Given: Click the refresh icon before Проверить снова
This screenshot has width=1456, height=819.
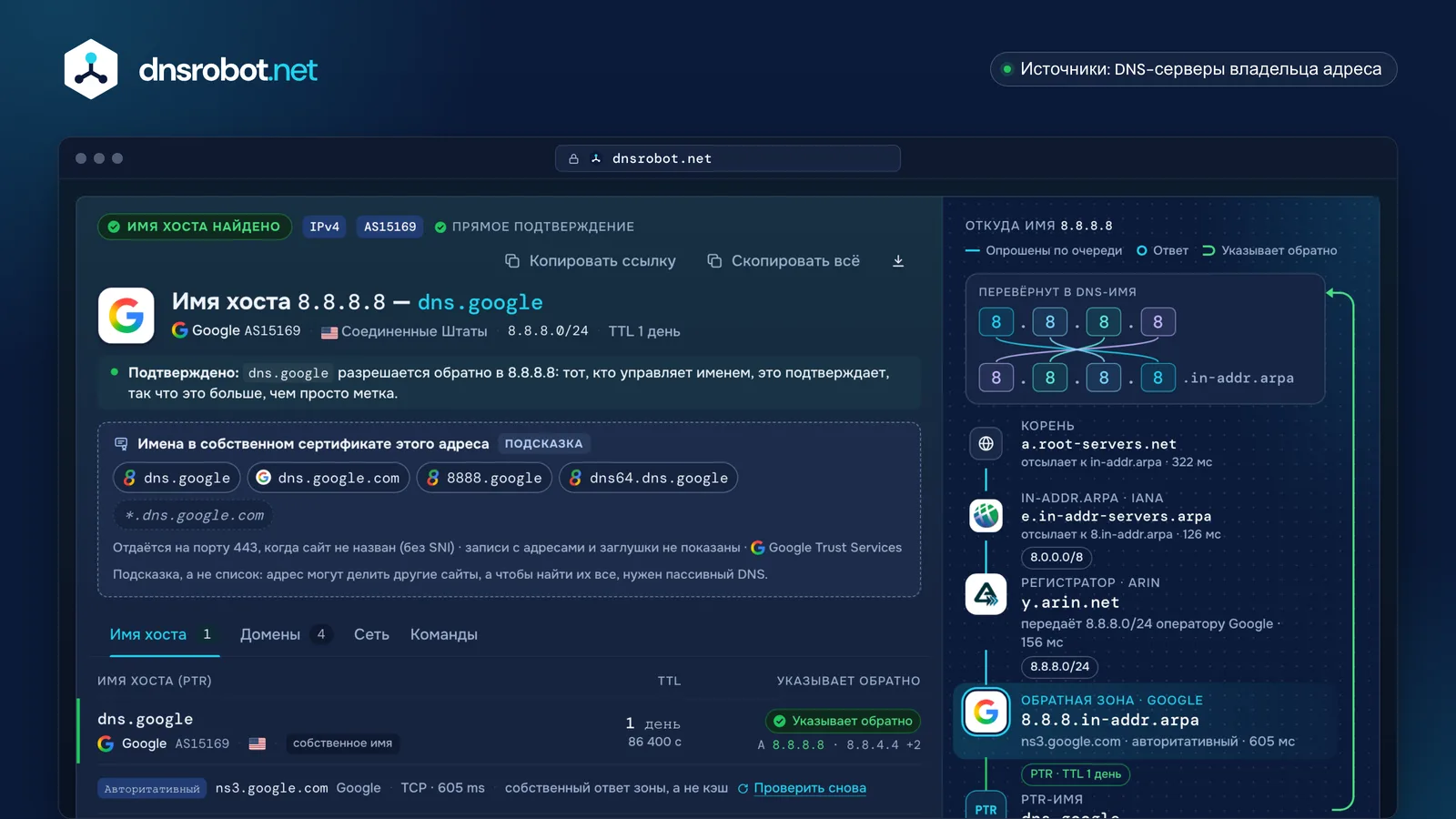Looking at the screenshot, I should click(x=743, y=788).
